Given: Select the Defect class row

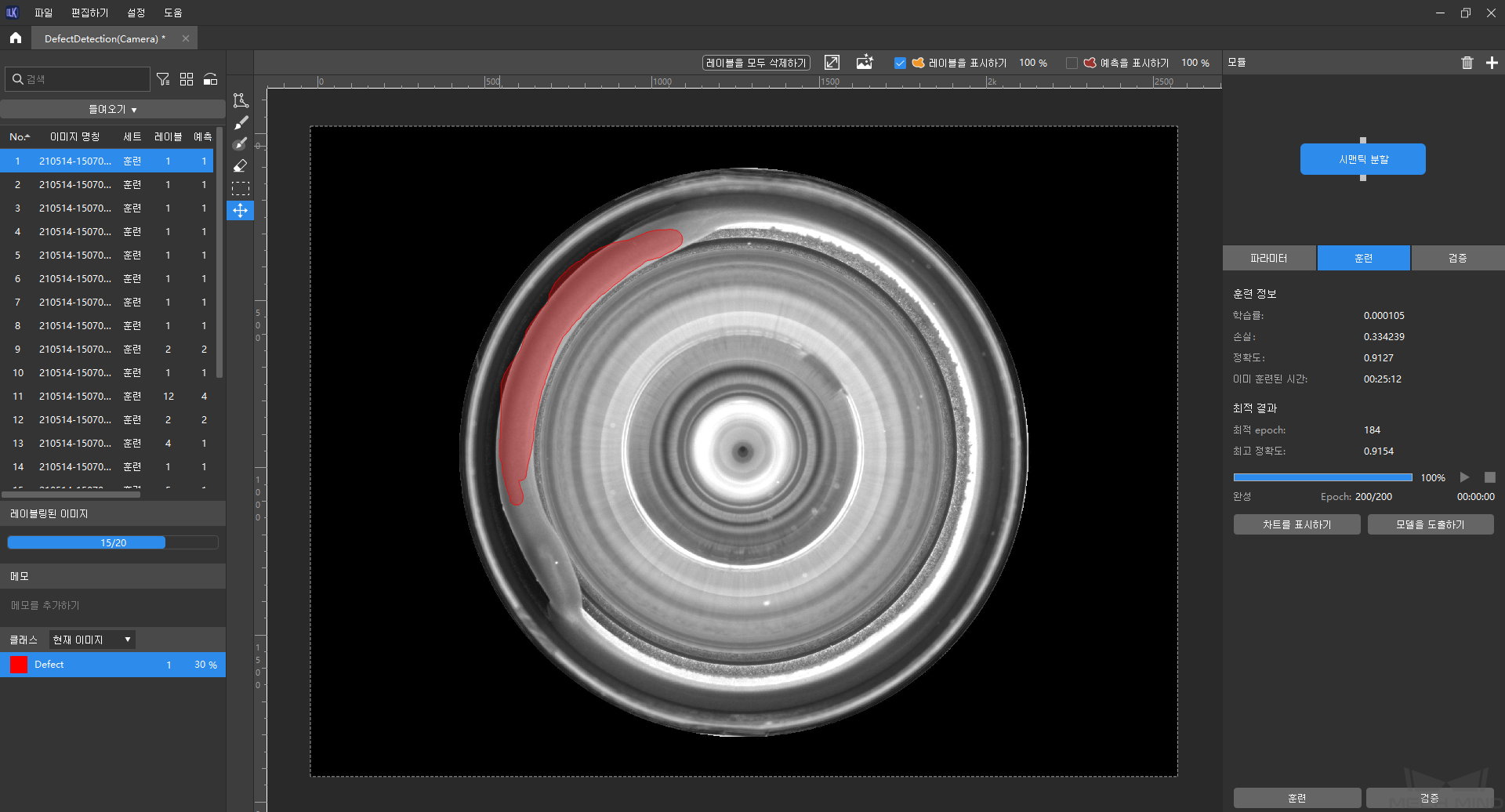Looking at the screenshot, I should tap(113, 665).
